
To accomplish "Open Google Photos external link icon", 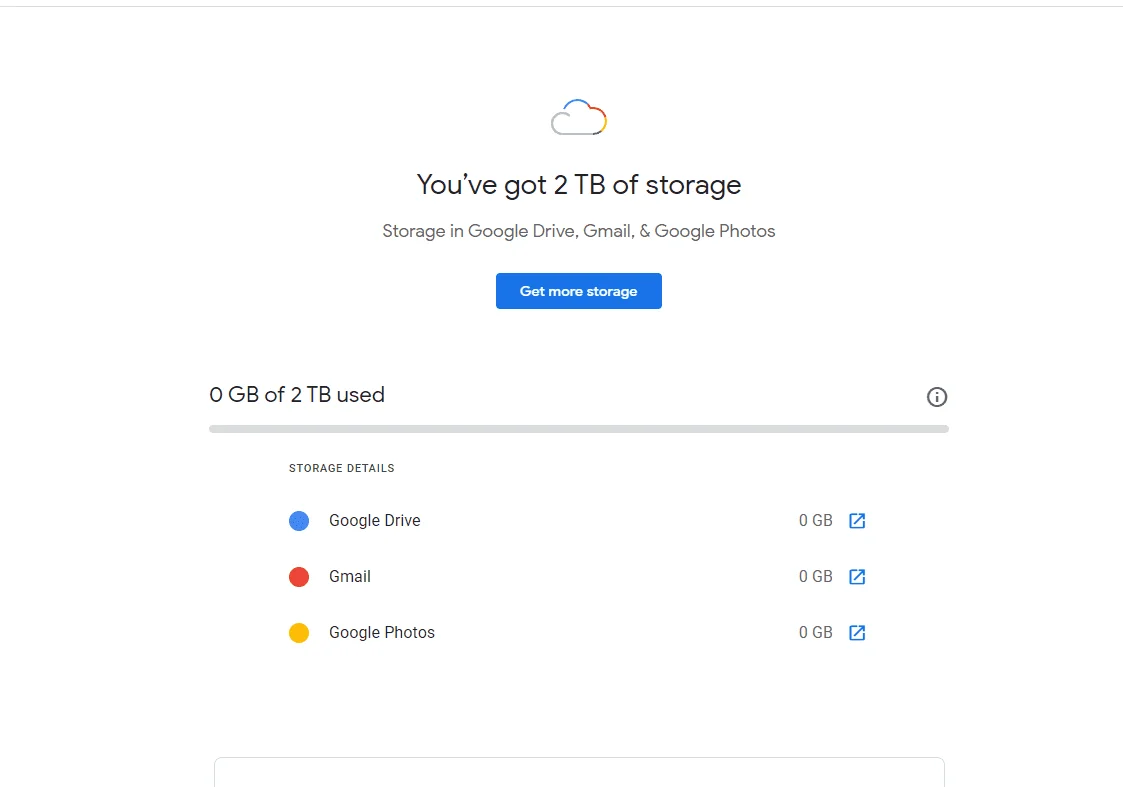I will (857, 632).
